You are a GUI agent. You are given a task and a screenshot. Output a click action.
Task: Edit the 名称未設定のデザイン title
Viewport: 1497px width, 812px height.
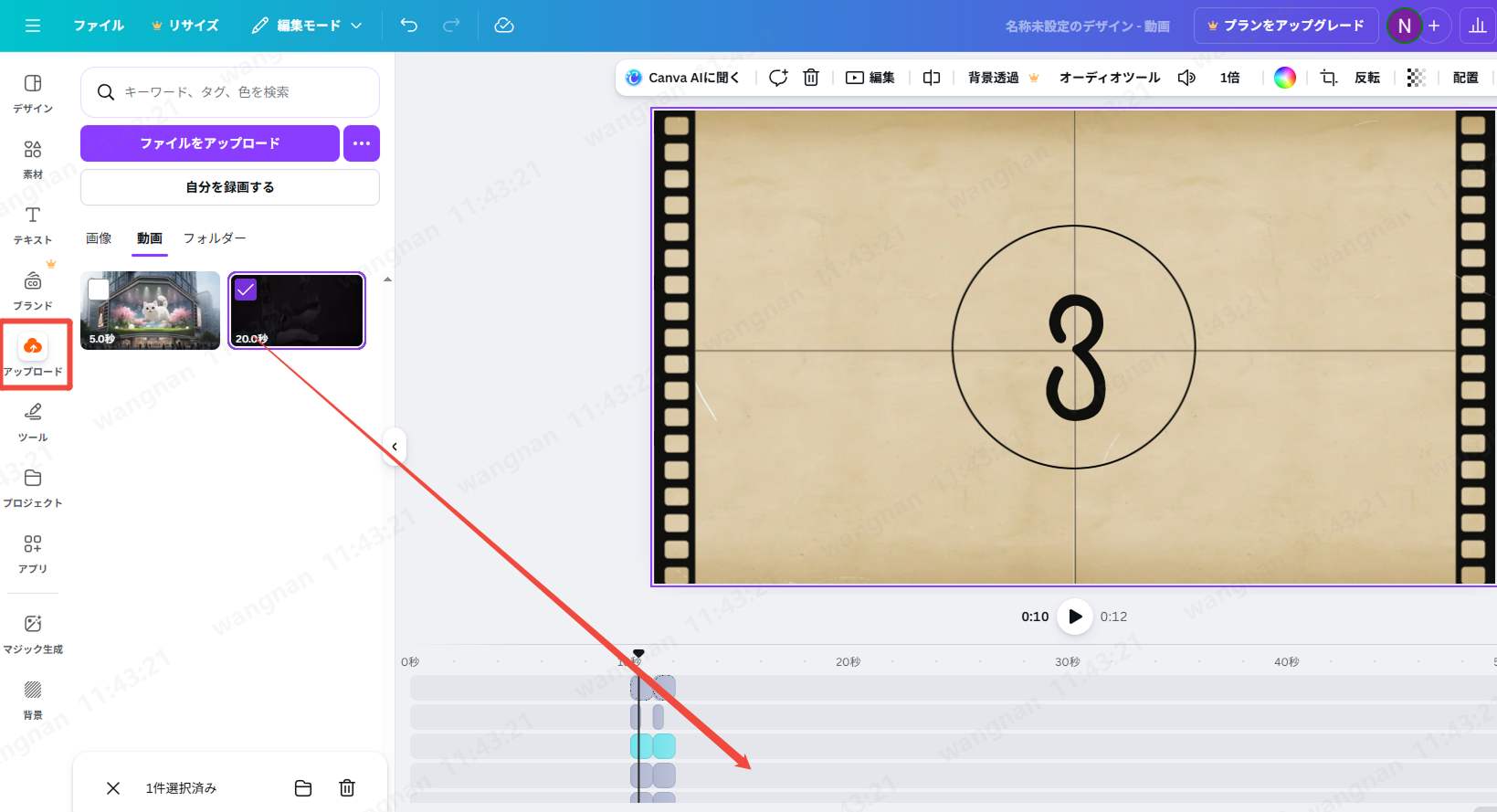click(x=1087, y=26)
